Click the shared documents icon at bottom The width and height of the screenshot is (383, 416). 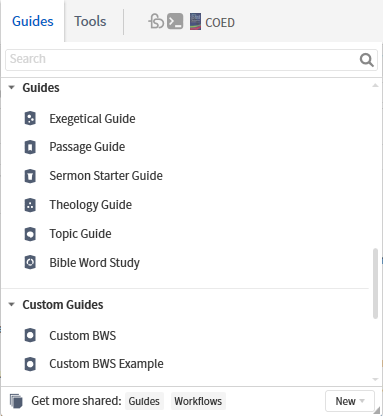click(x=16, y=401)
